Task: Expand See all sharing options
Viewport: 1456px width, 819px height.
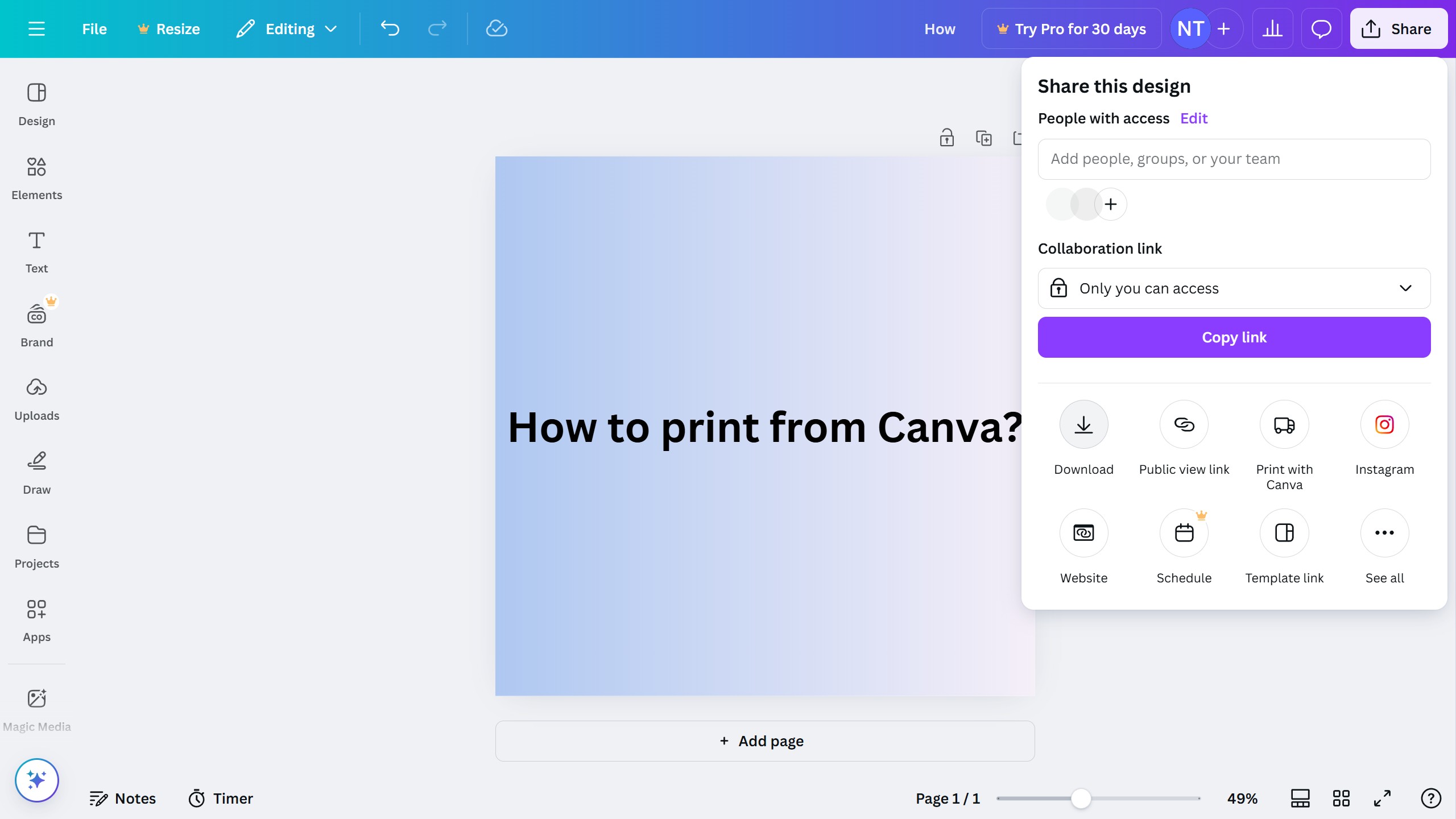Action: tap(1384, 533)
